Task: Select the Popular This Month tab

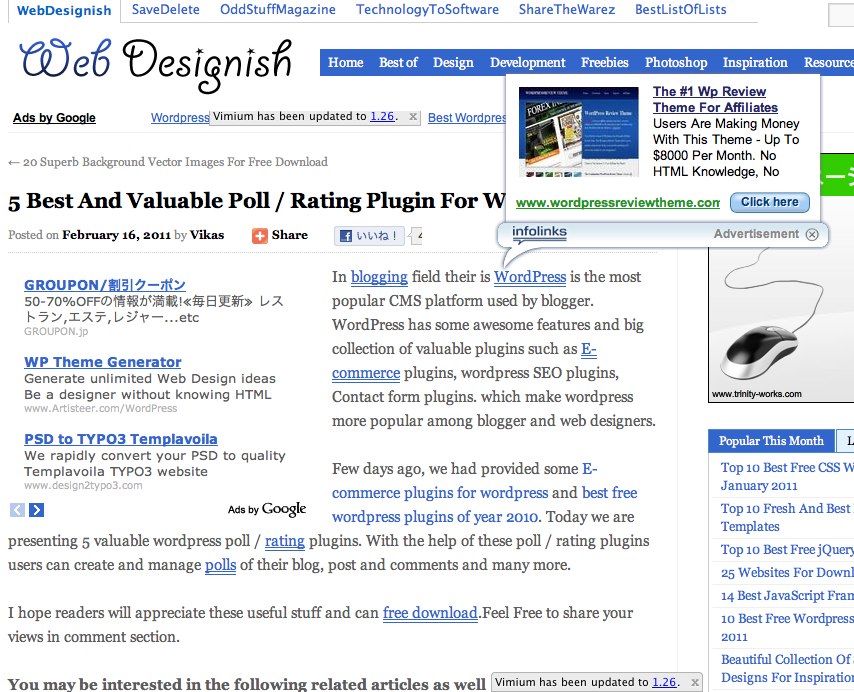Action: click(x=771, y=441)
